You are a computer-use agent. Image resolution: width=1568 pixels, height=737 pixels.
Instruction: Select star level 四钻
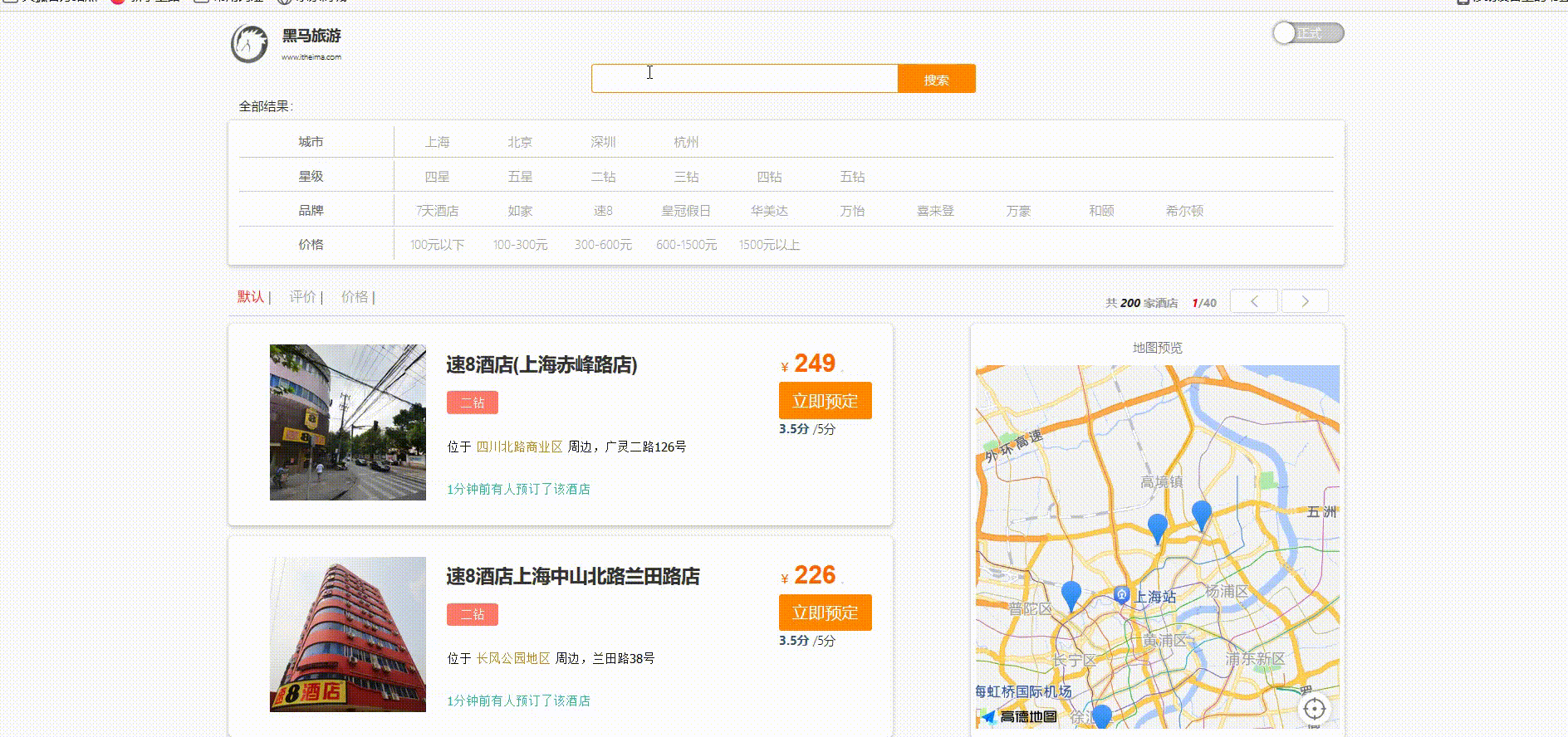[770, 177]
